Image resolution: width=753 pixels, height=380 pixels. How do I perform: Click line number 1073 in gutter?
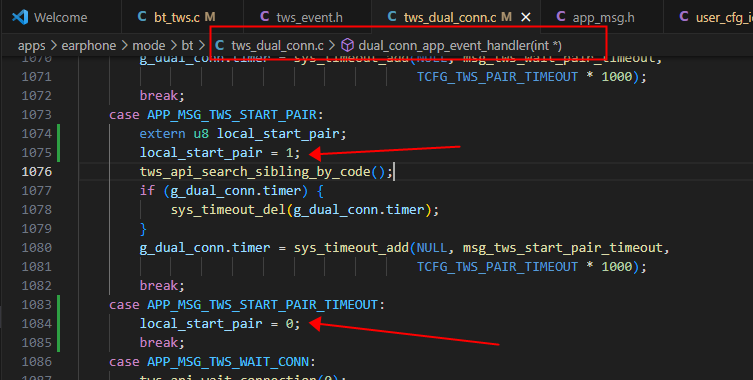click(x=36, y=115)
